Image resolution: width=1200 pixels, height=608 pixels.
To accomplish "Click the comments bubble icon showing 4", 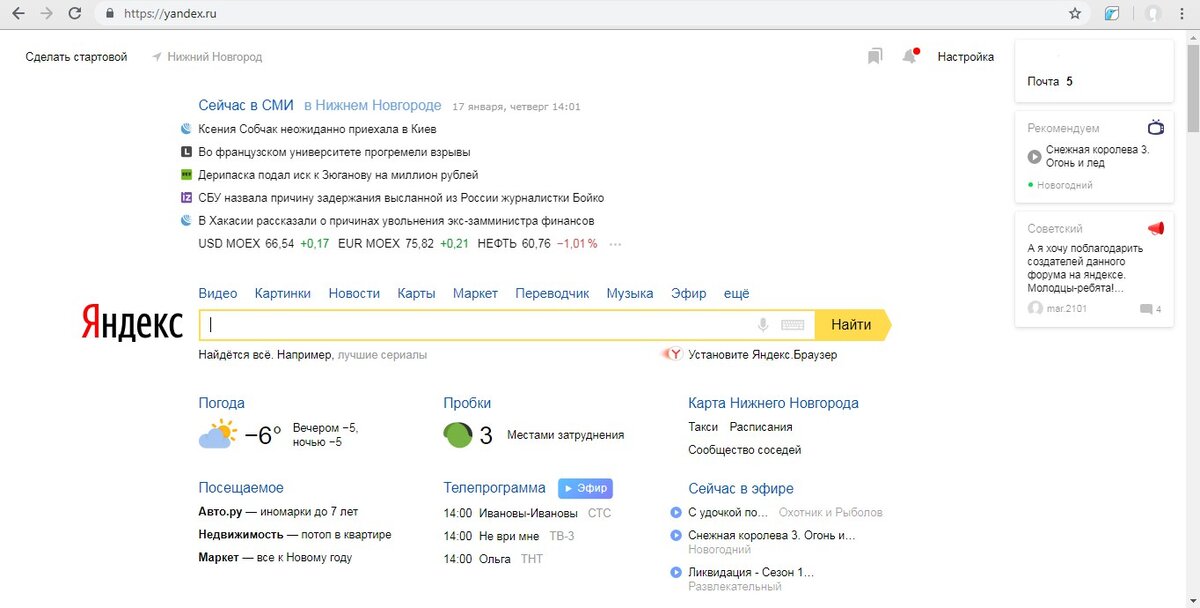I will coord(1146,309).
